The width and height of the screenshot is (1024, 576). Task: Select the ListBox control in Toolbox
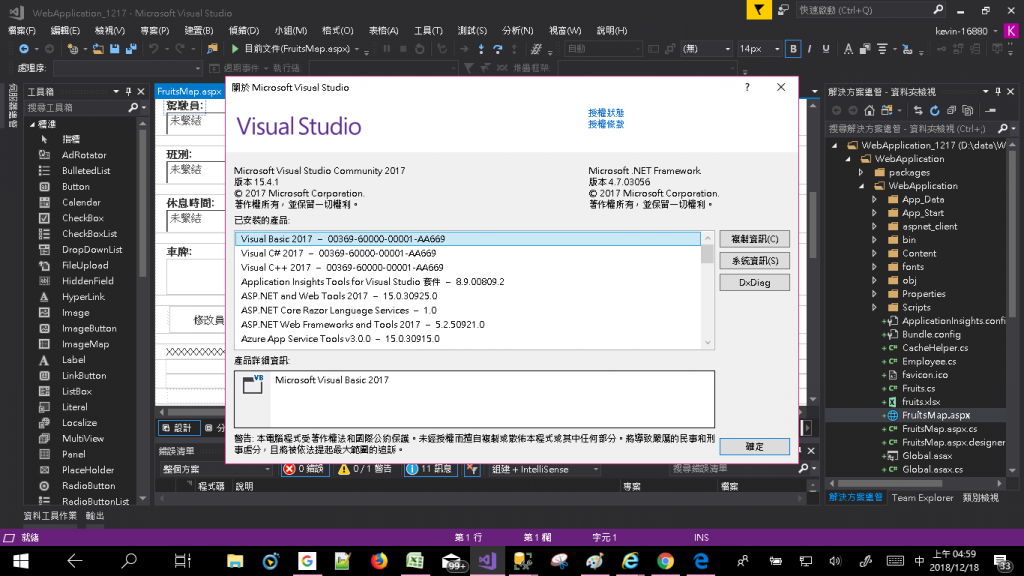coord(76,391)
